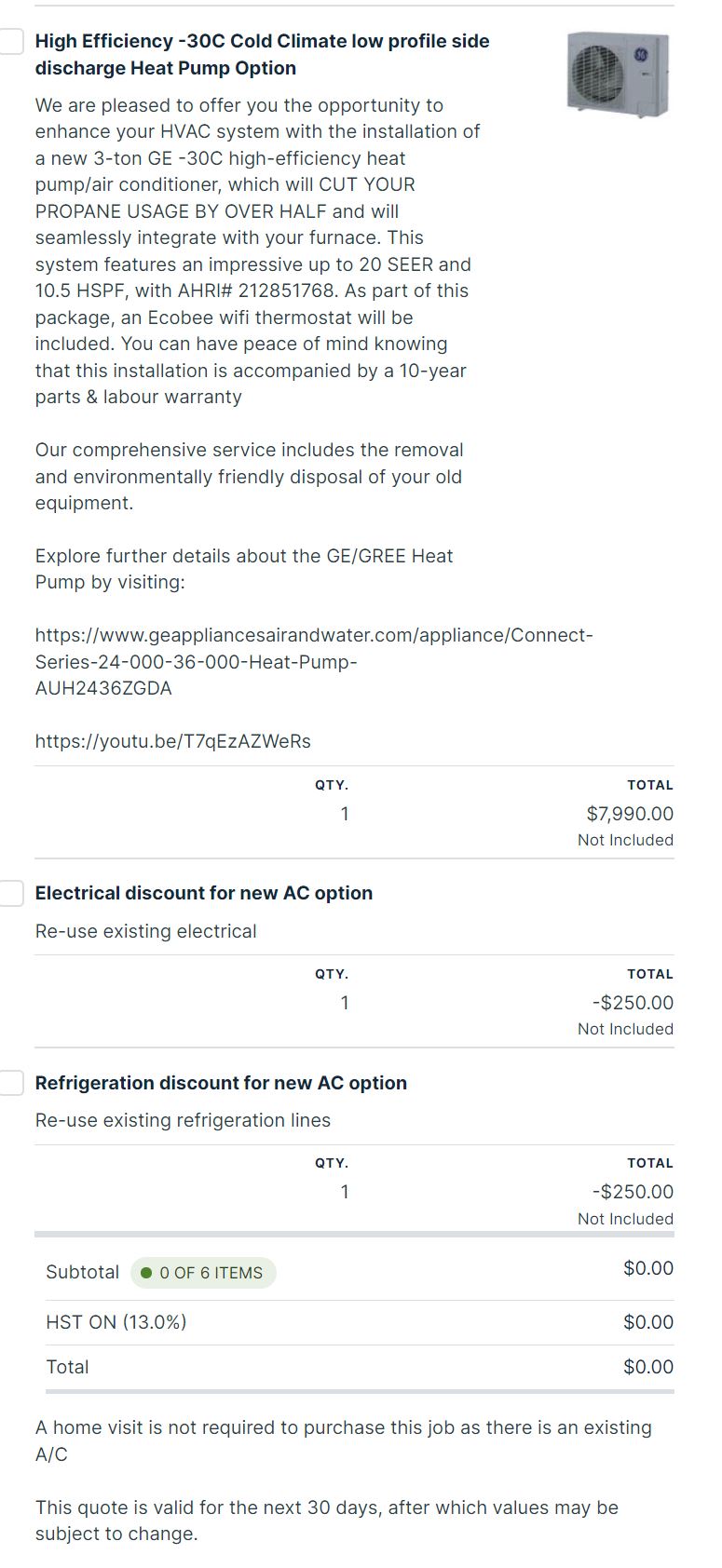Select the Refrigeration discount option checkbox
This screenshot has height=1568, width=722.
click(10, 1083)
